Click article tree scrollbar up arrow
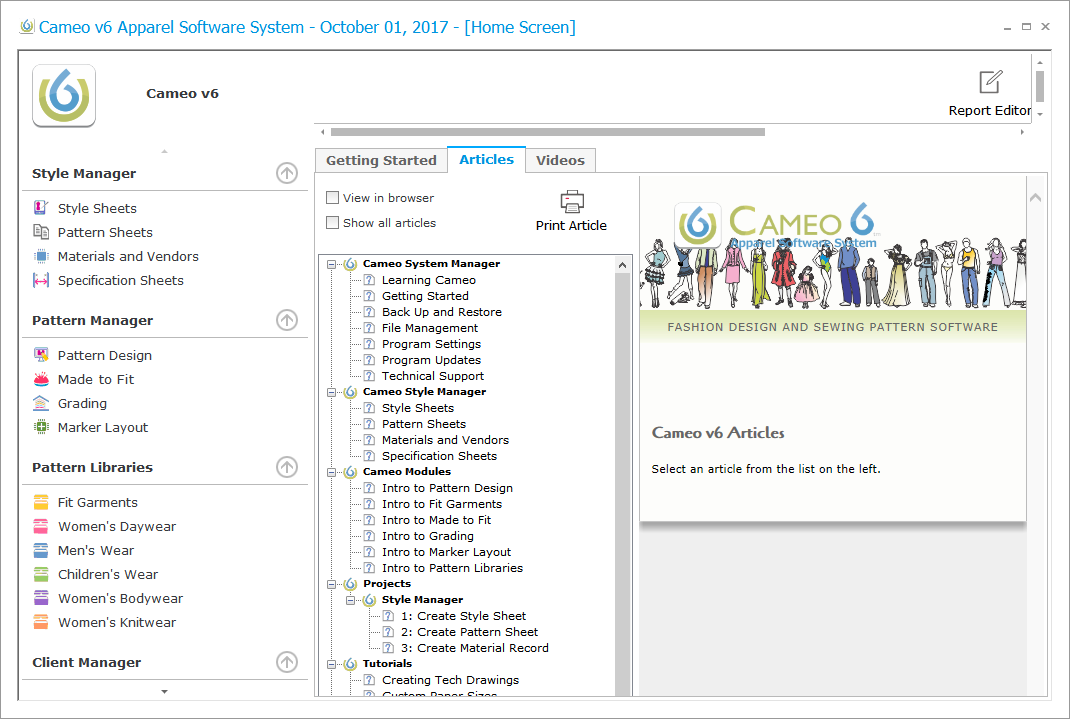The height and width of the screenshot is (719, 1070). pyautogui.click(x=622, y=265)
